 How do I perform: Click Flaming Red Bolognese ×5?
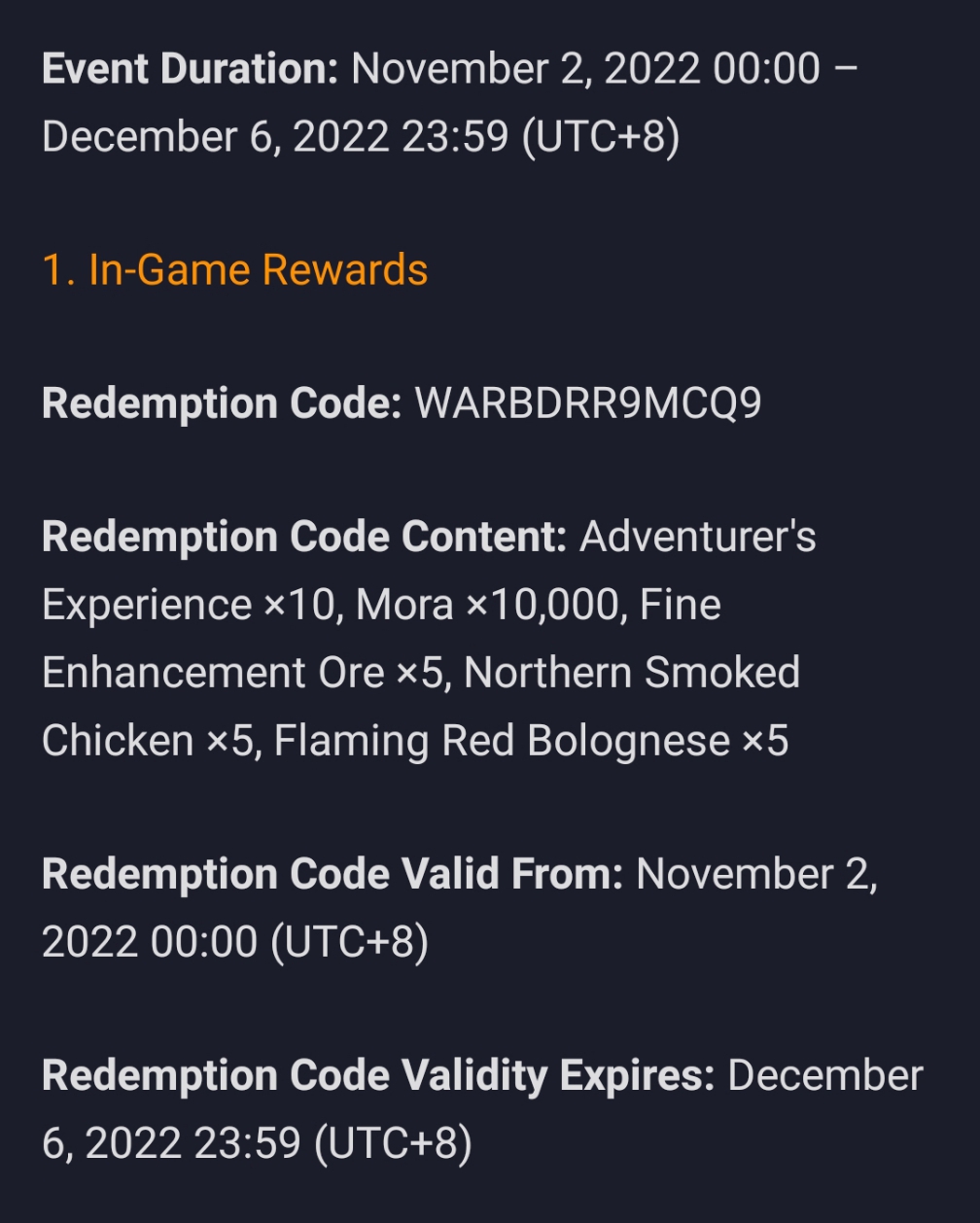[x=531, y=741]
